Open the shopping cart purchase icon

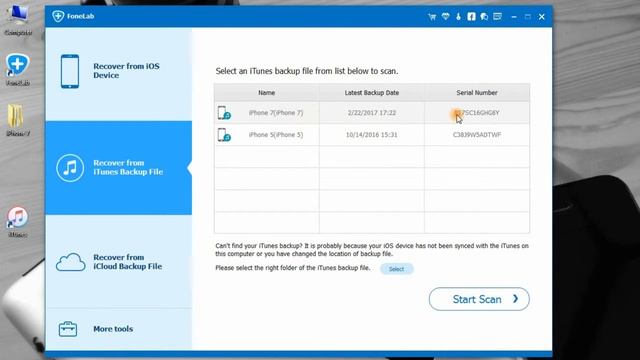pos(432,17)
